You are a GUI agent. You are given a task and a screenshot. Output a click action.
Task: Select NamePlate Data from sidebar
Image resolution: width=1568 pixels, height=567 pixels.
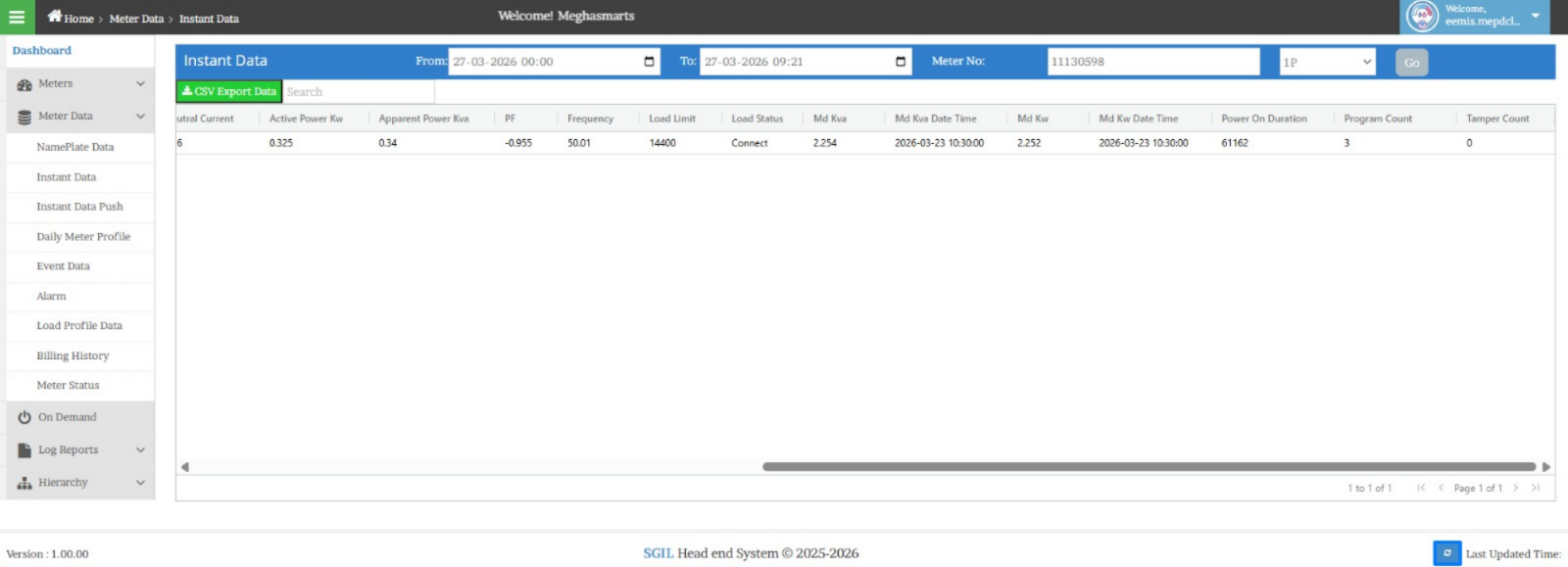pos(75,147)
